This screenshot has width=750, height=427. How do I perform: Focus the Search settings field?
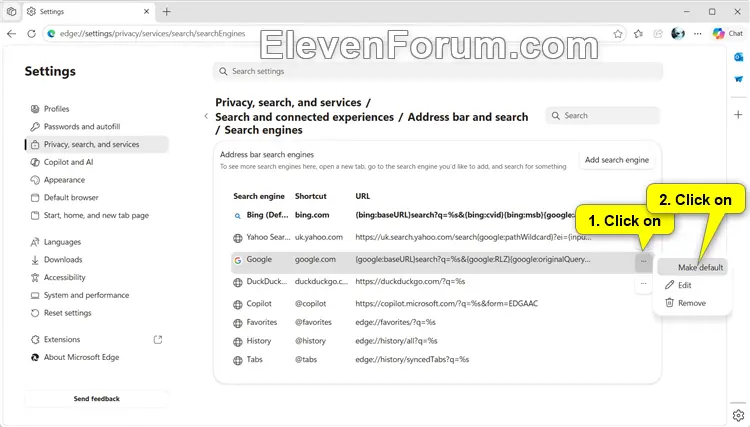click(x=438, y=71)
